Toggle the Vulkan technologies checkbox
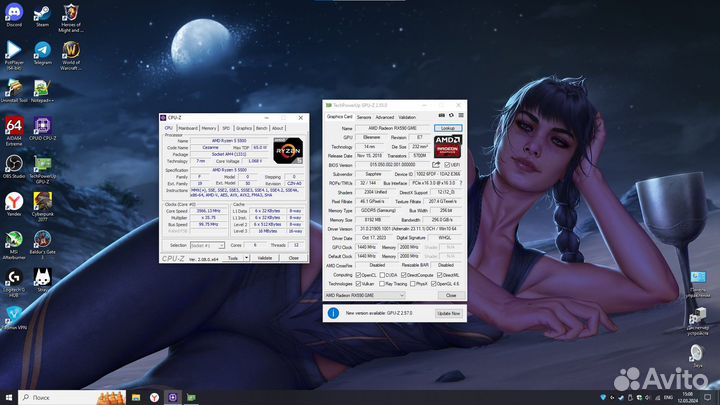 click(x=359, y=283)
